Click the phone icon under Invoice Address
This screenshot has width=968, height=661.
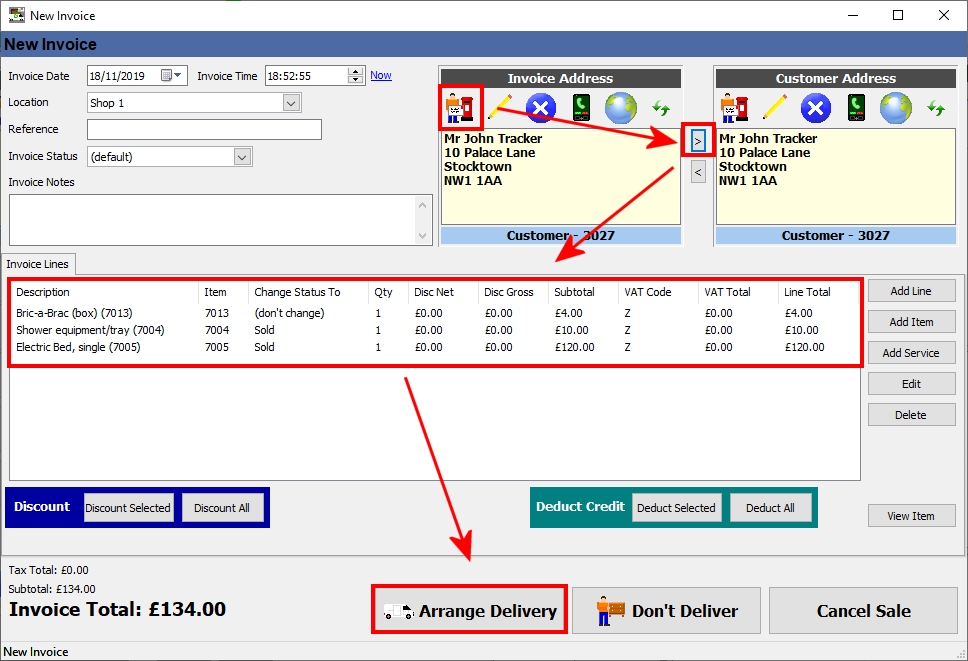tap(581, 107)
